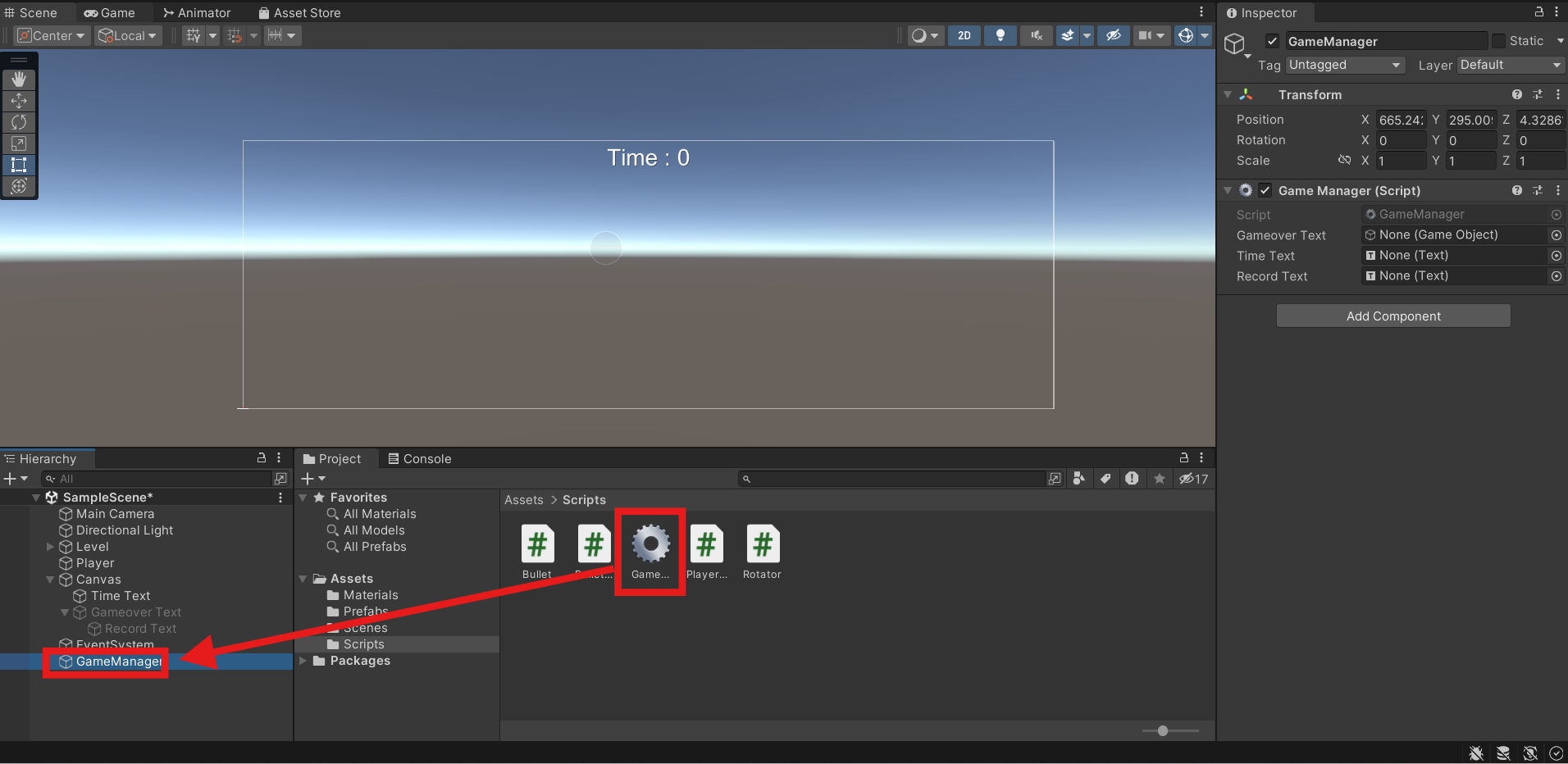Select the Transform combined tool
1568x764 pixels.
(19, 186)
